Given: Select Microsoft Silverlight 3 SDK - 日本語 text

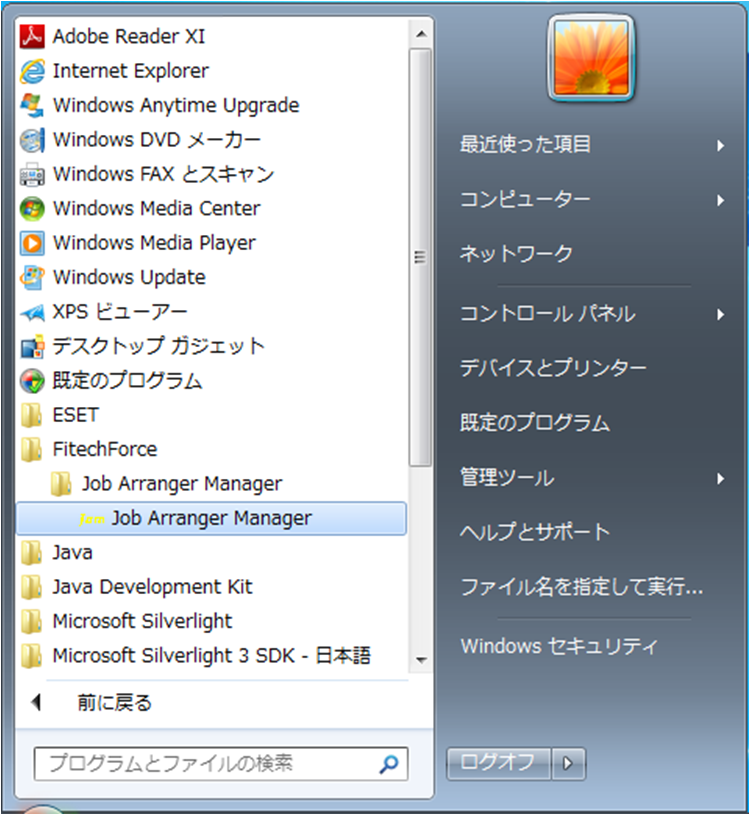Looking at the screenshot, I should (212, 655).
